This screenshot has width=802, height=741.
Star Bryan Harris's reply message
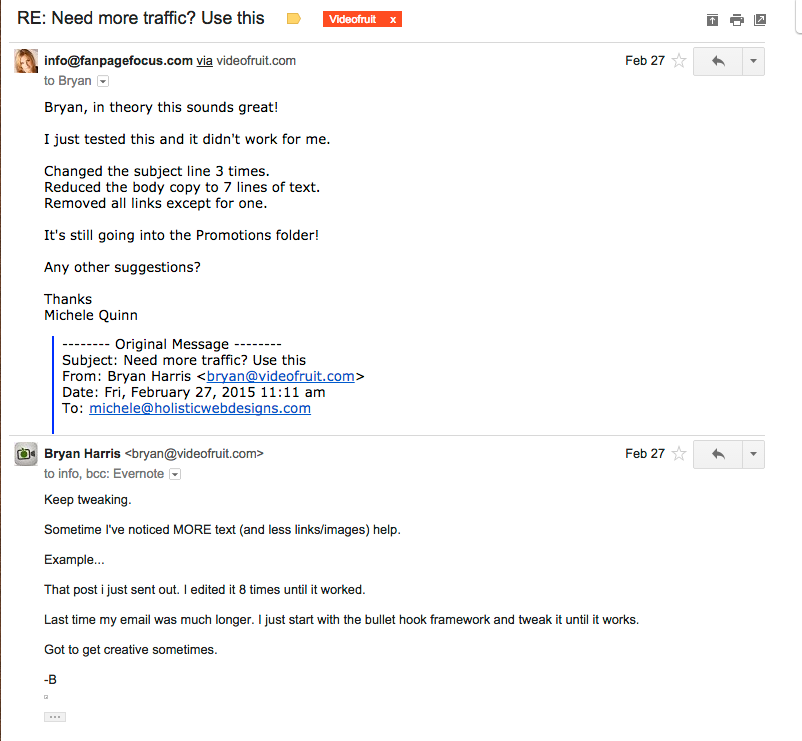click(x=679, y=454)
